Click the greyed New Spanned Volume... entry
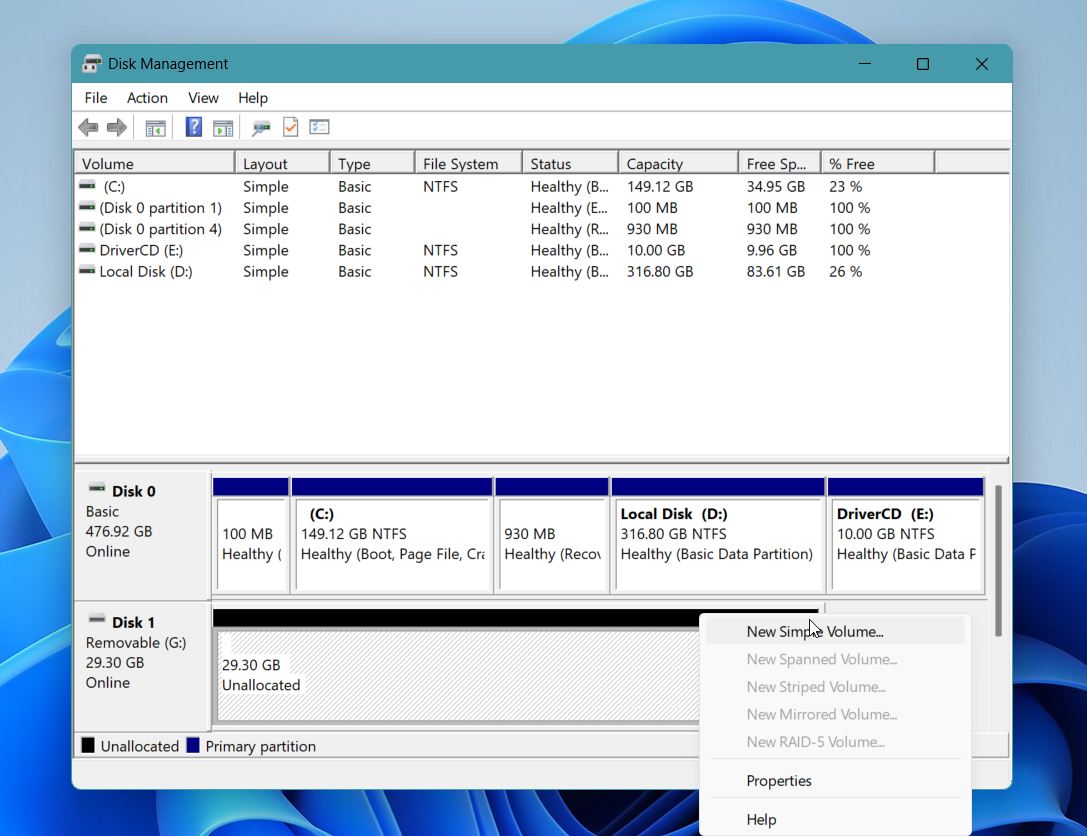The image size is (1087, 836). tap(835, 659)
